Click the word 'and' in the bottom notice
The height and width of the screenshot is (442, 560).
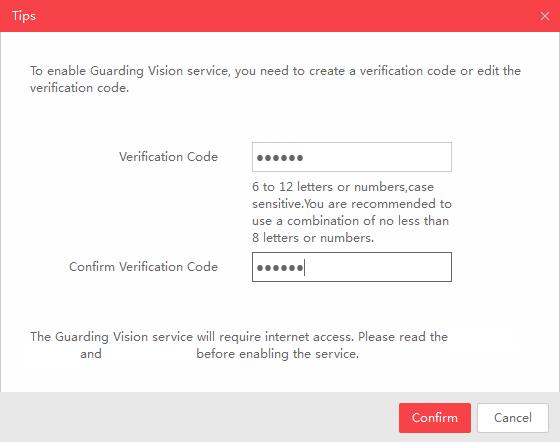click(91, 354)
